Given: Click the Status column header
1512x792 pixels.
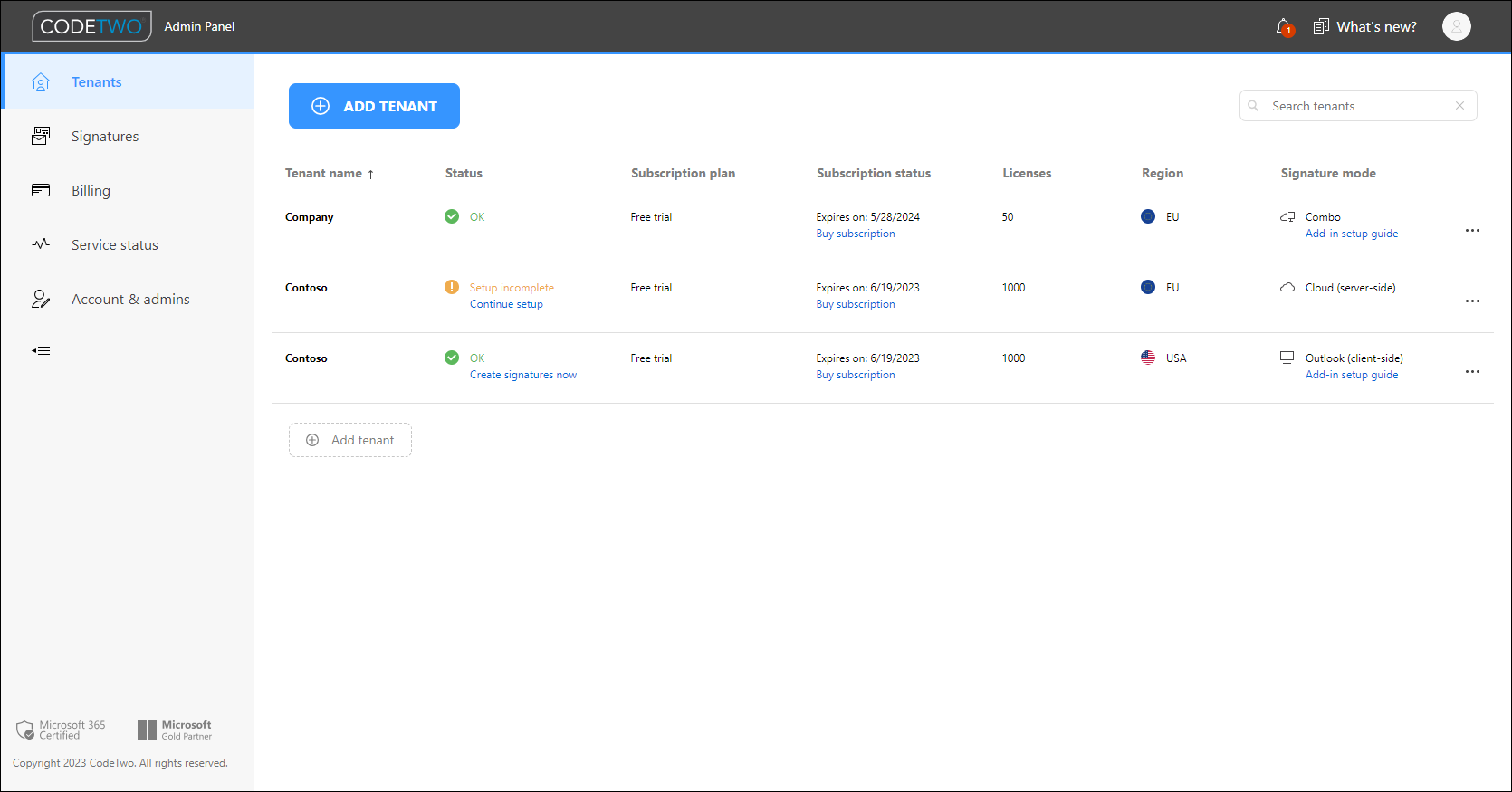Looking at the screenshot, I should coord(464,173).
